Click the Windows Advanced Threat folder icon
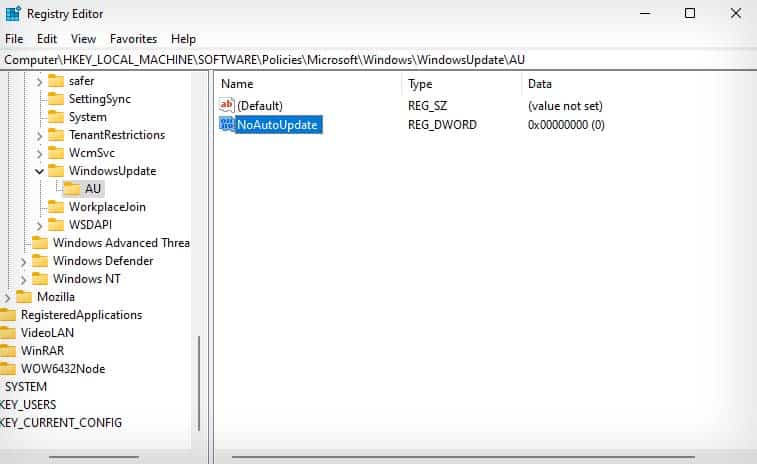The height and width of the screenshot is (464, 757). [40, 242]
